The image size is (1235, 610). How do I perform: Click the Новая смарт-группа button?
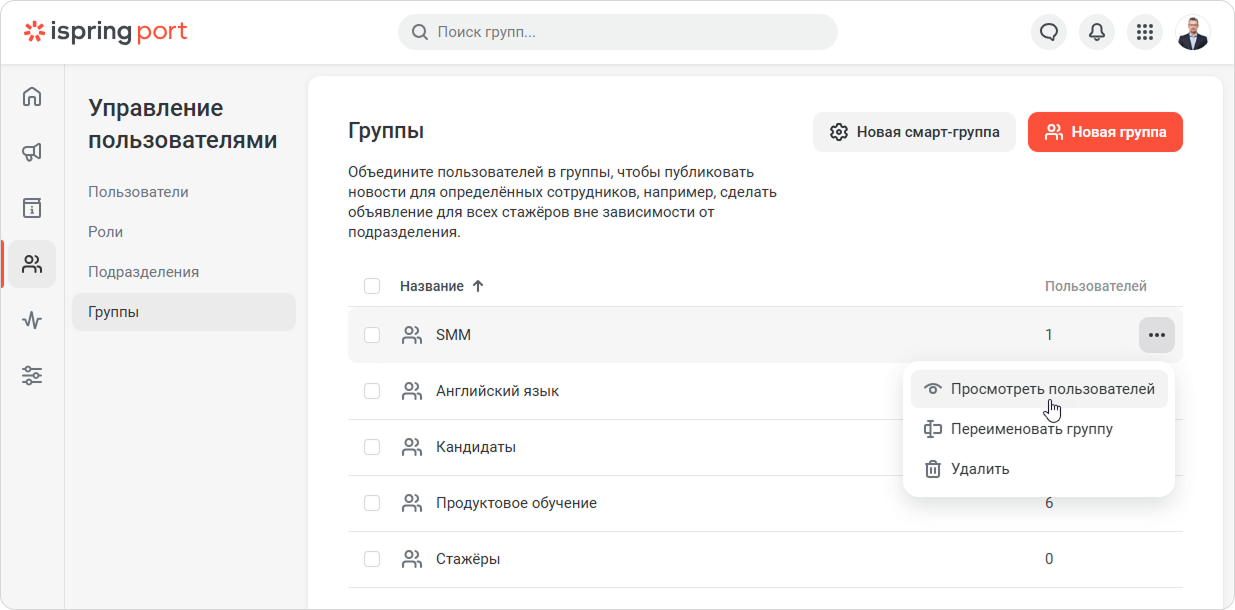point(914,132)
